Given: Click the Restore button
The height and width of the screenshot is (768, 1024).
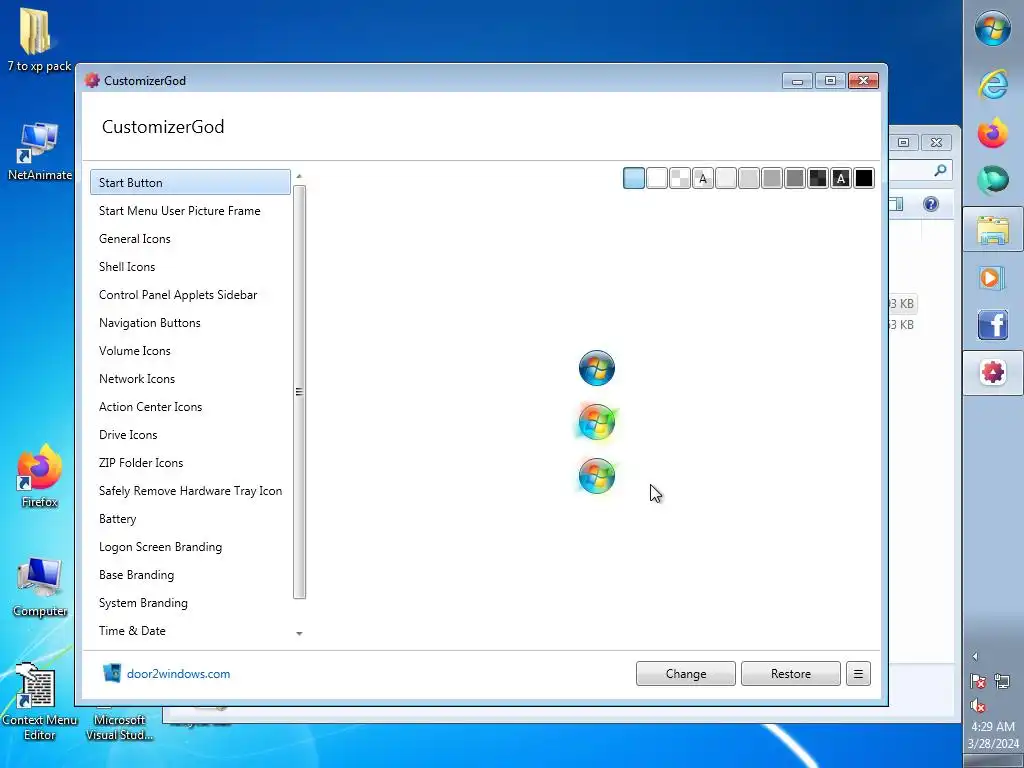Looking at the screenshot, I should coord(791,673).
